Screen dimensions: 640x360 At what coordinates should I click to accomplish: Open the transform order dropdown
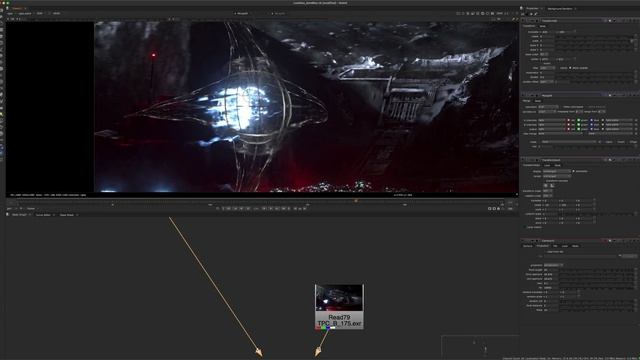[547, 191]
